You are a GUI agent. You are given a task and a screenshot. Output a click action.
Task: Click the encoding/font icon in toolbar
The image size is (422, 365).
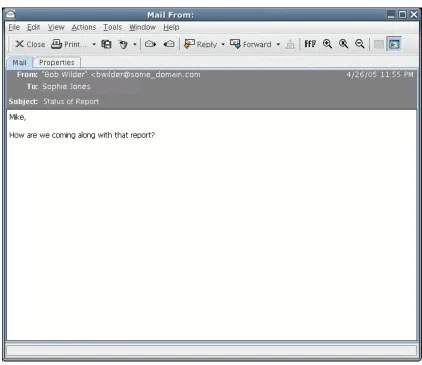tap(310, 44)
